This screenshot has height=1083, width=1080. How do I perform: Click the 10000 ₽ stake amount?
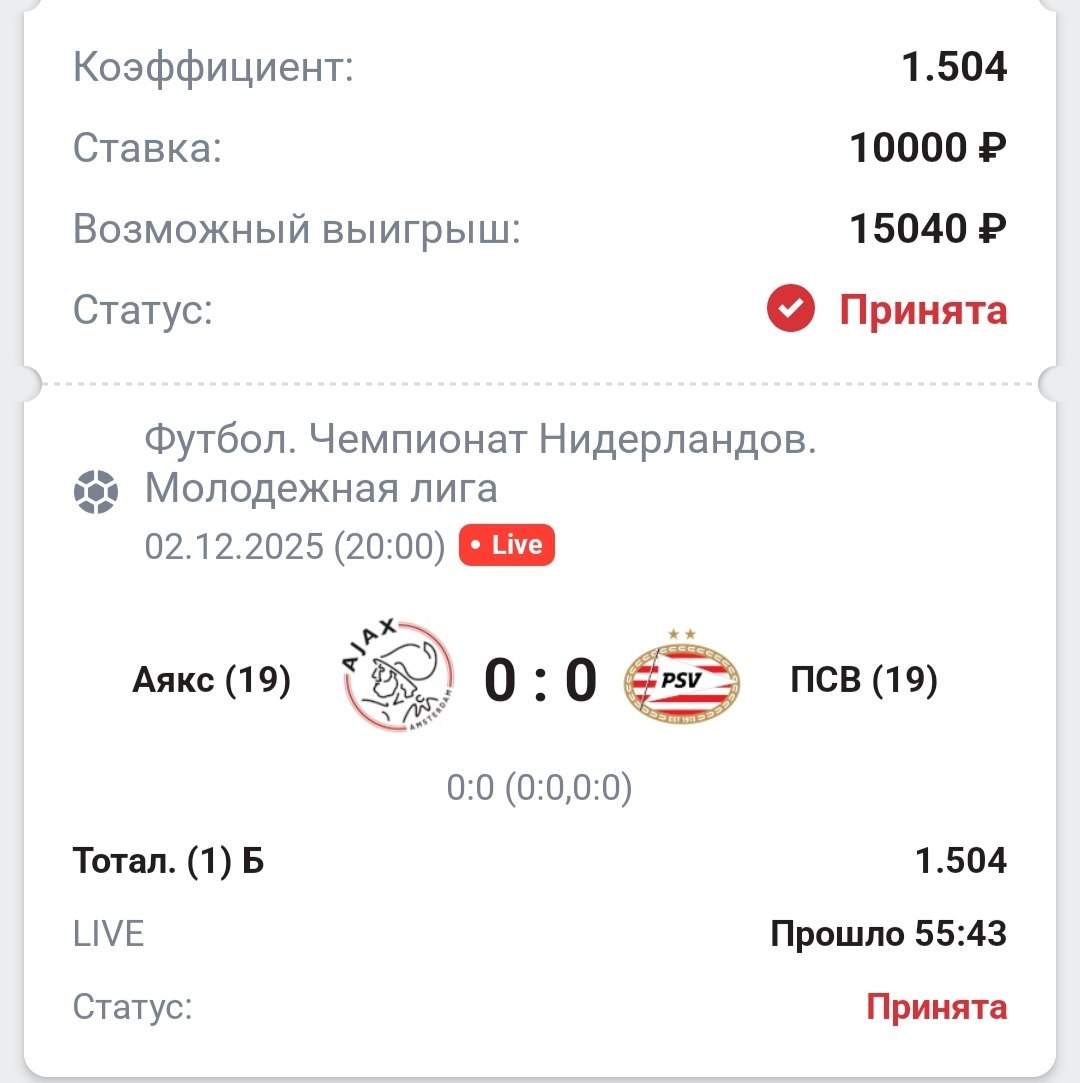point(927,149)
